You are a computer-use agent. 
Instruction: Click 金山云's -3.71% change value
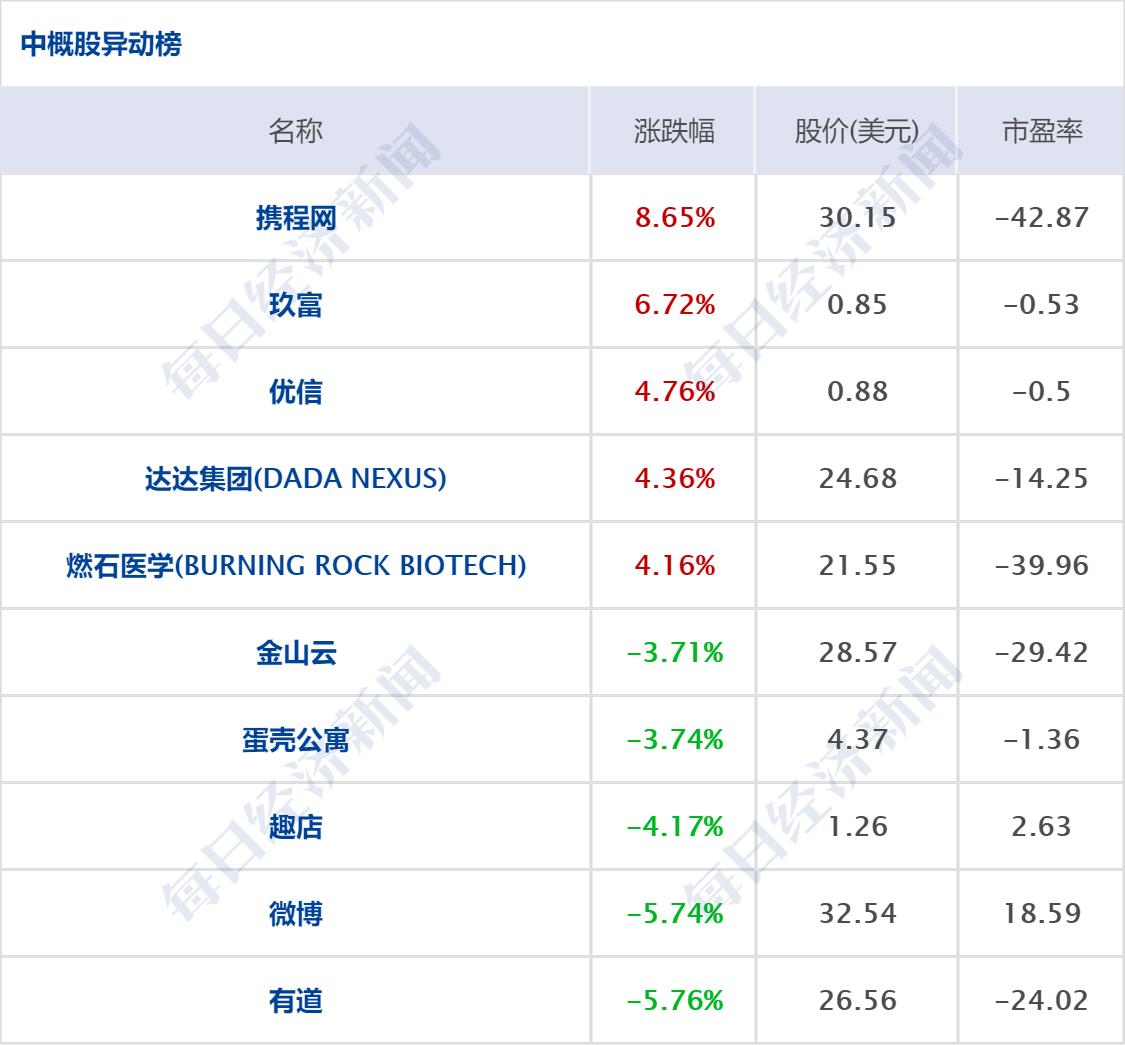point(675,653)
